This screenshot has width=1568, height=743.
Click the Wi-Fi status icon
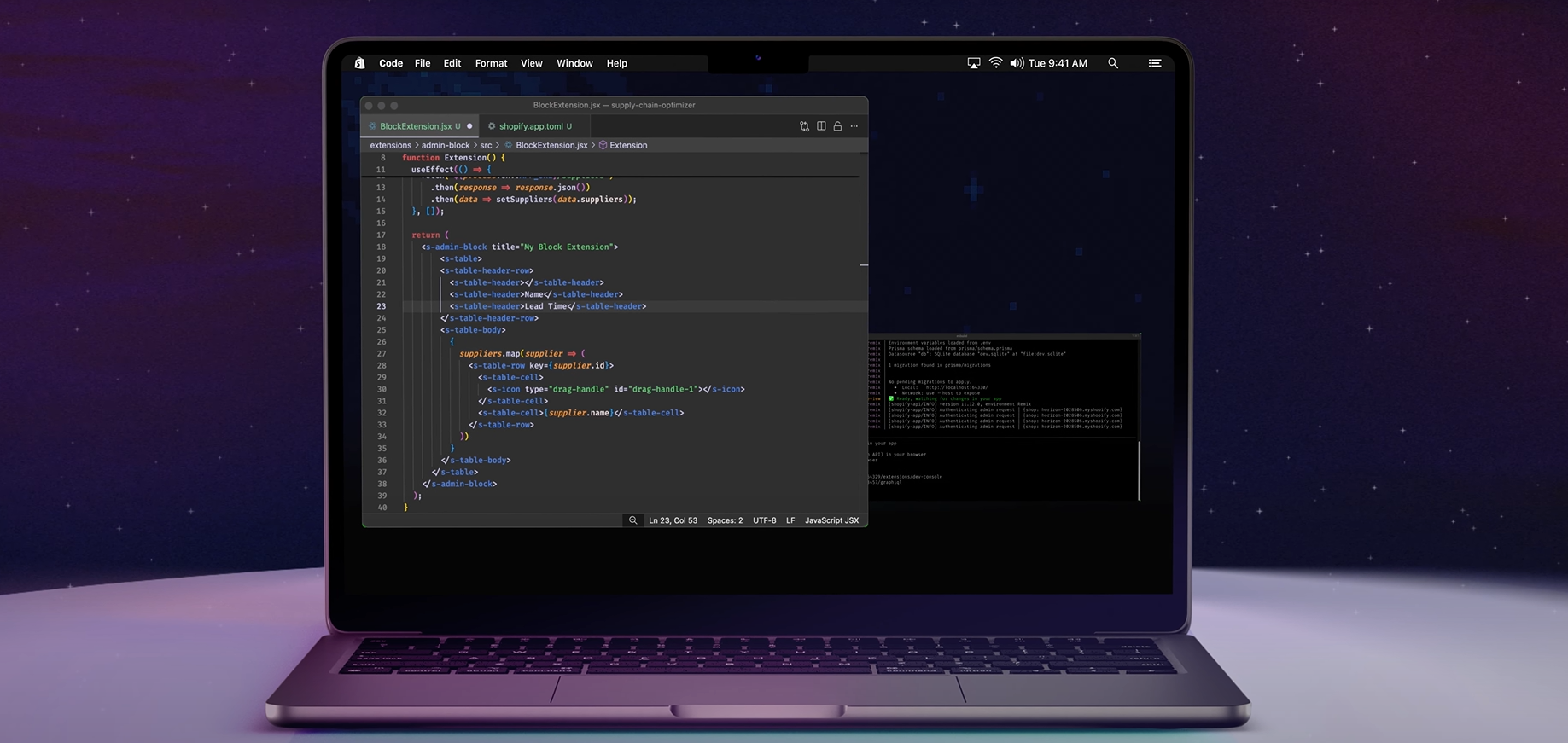coord(995,63)
